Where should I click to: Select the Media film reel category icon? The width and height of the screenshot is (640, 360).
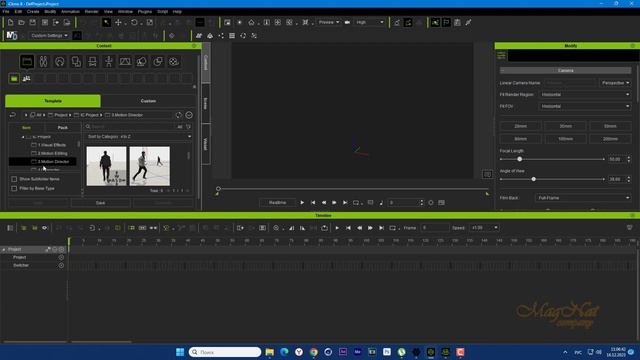tap(174, 62)
